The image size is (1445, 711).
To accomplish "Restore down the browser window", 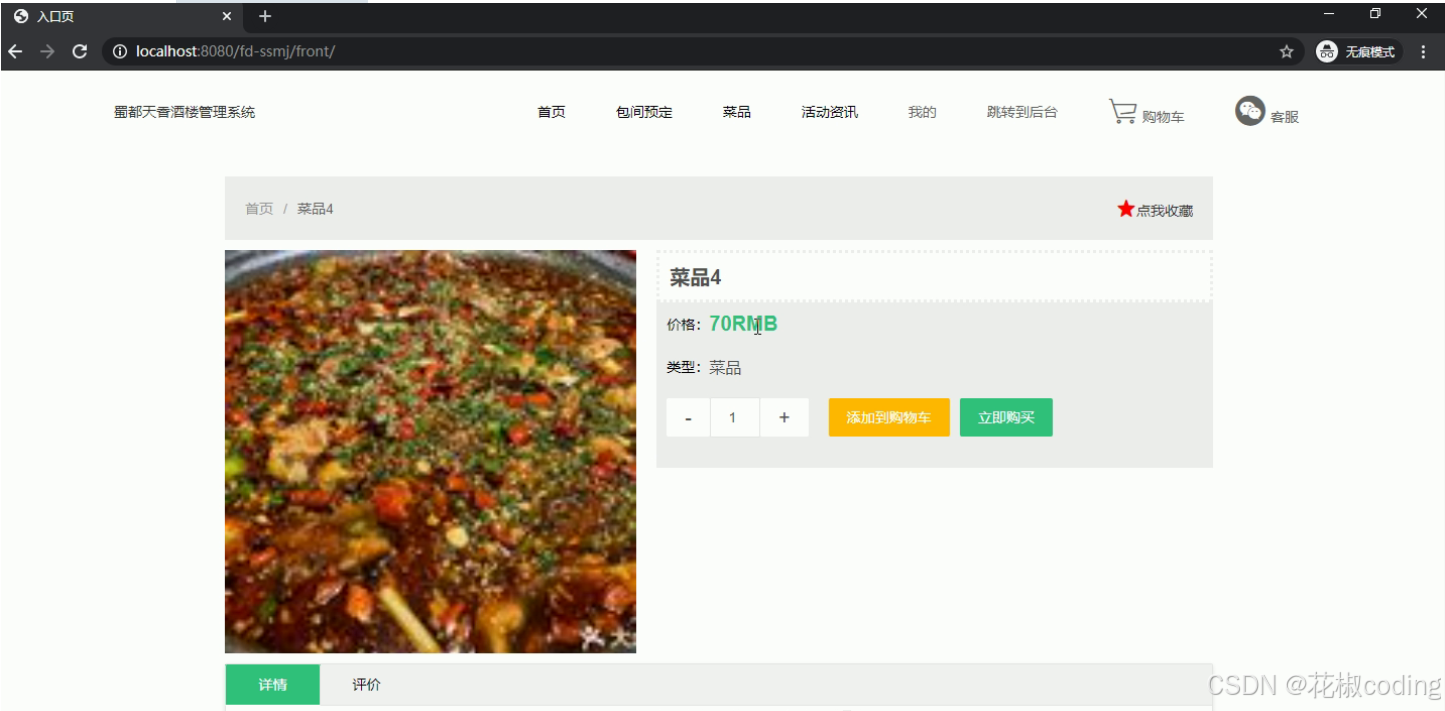I will 1375,14.
